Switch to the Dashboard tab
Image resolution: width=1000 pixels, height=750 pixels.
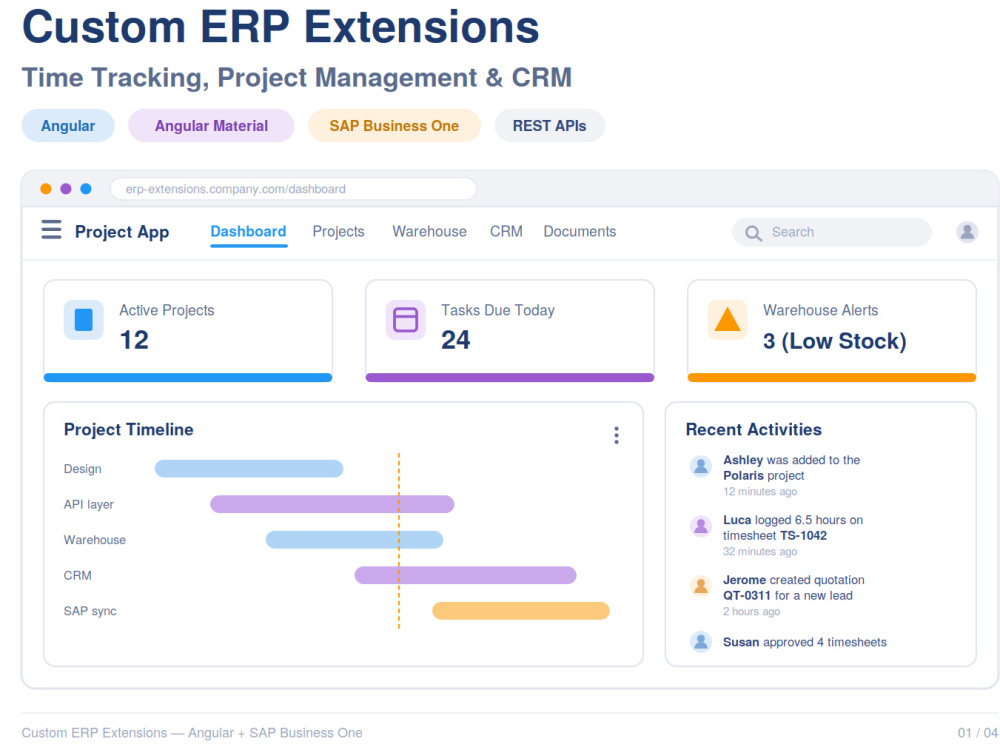[x=248, y=232]
